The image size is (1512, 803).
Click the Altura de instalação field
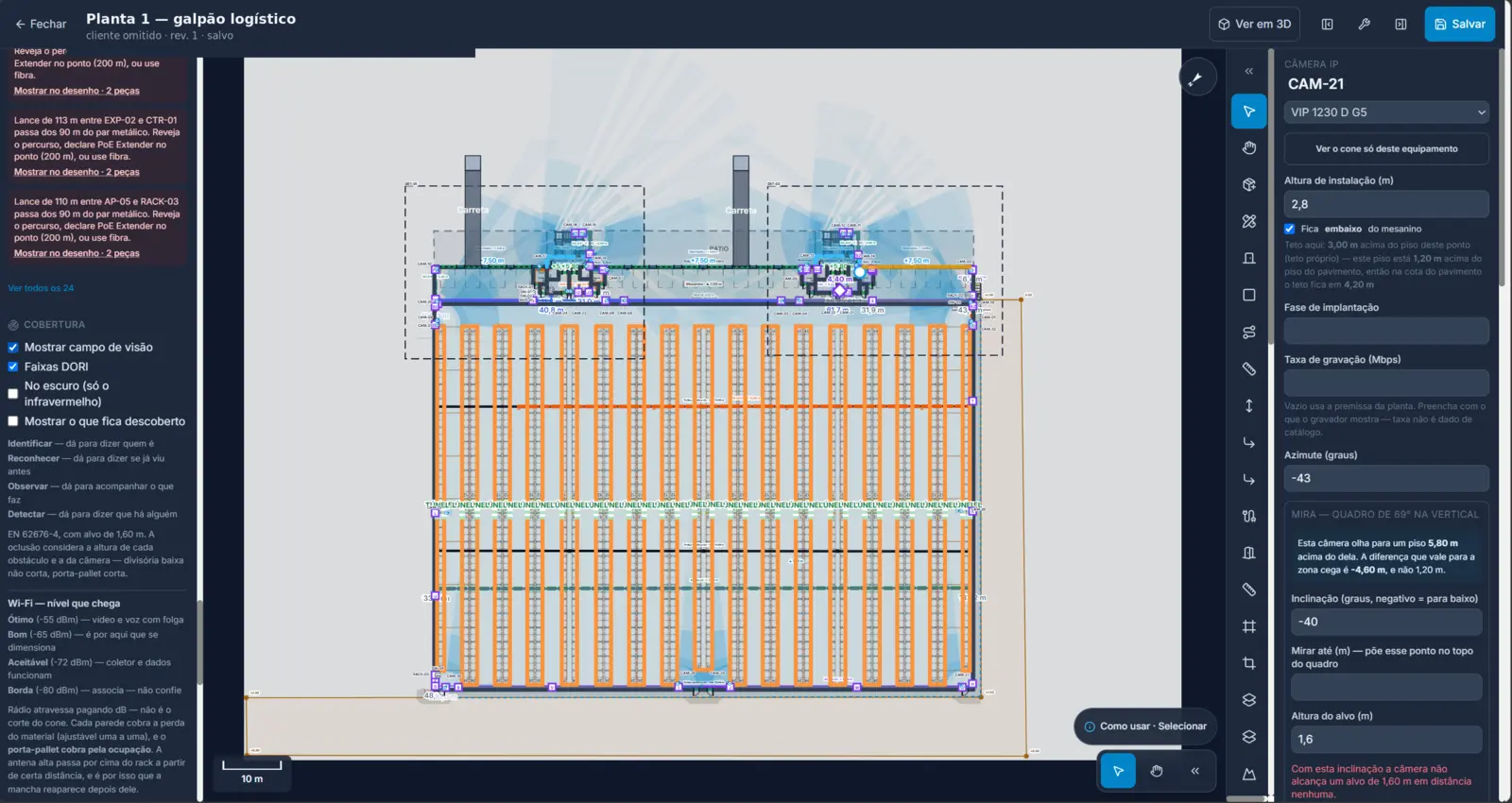tap(1386, 204)
